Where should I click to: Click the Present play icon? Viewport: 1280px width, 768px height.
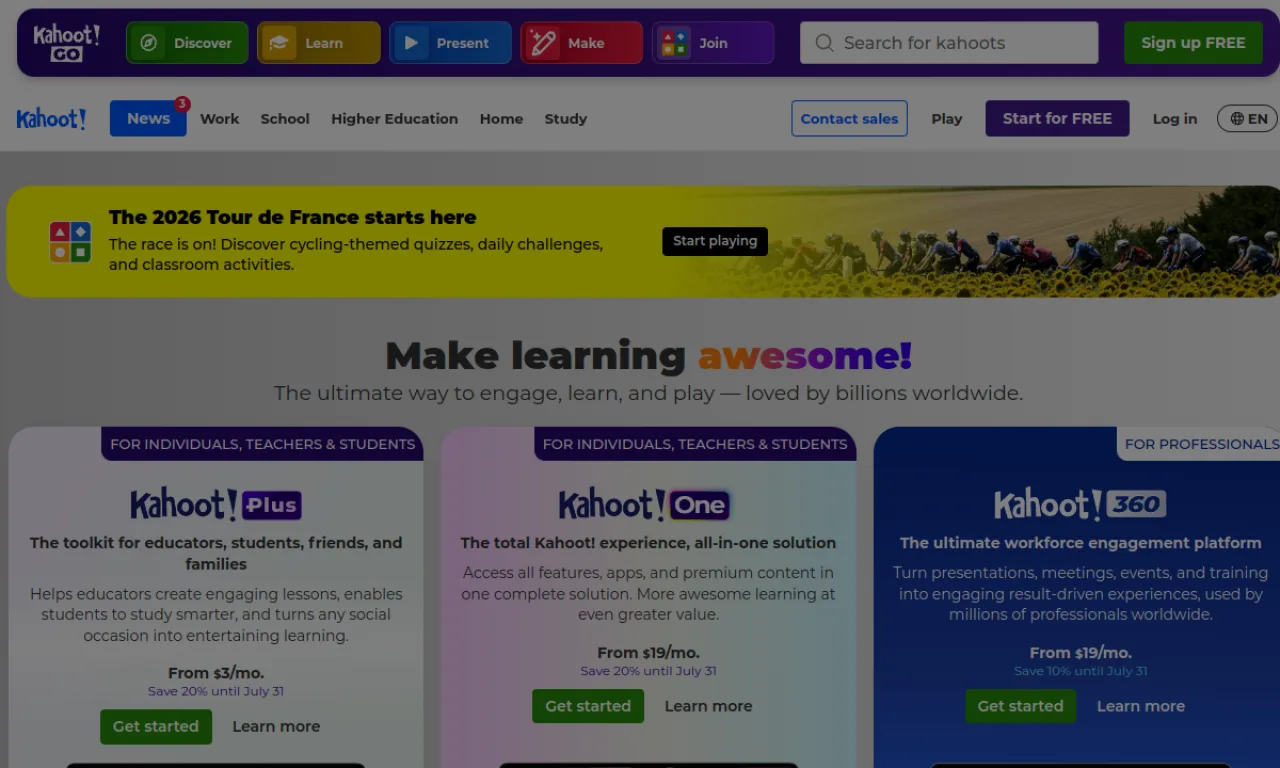[411, 43]
